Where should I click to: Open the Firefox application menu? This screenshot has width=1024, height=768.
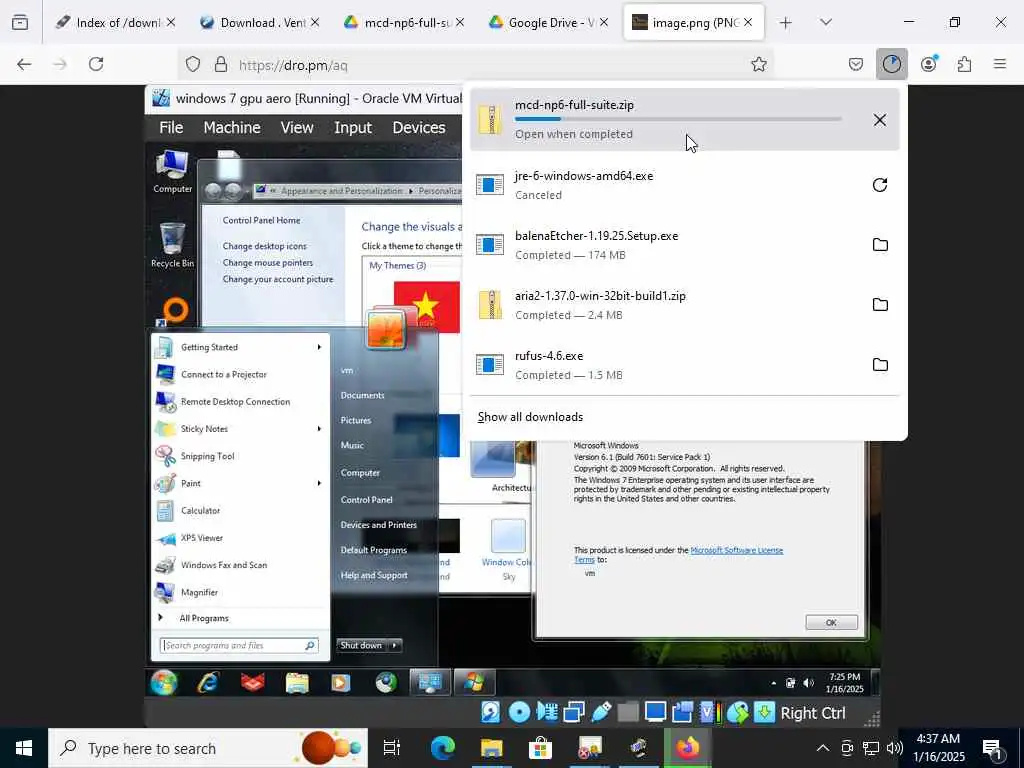tap(1000, 64)
